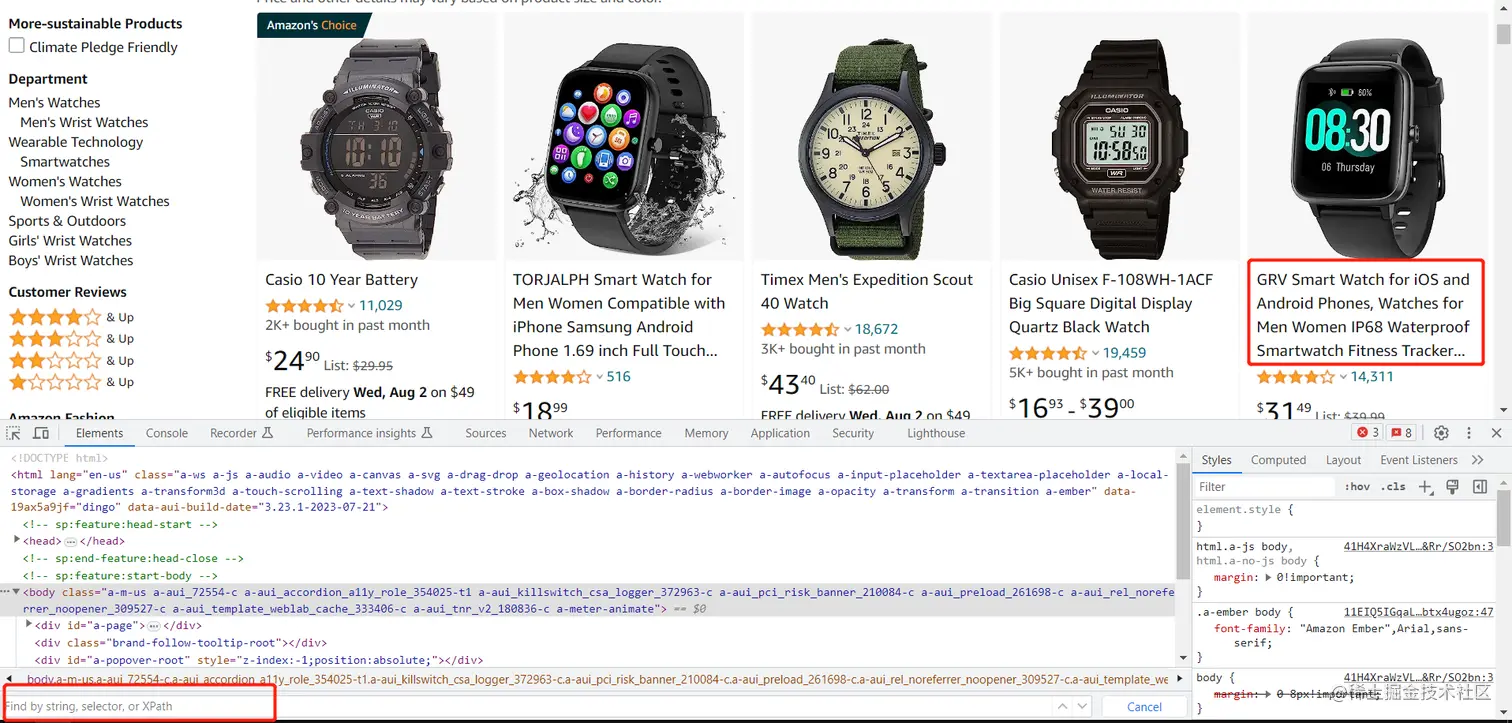Activate the inspect element picker icon
Screen dimensions: 1512x723
pyautogui.click(x=14, y=433)
